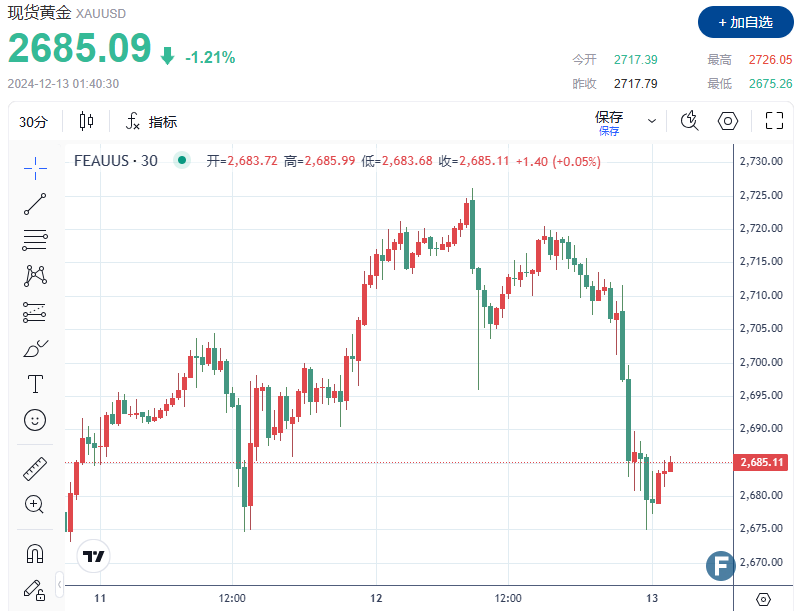
Task: Open chart settings hexagon icon
Action: pyautogui.click(x=728, y=121)
